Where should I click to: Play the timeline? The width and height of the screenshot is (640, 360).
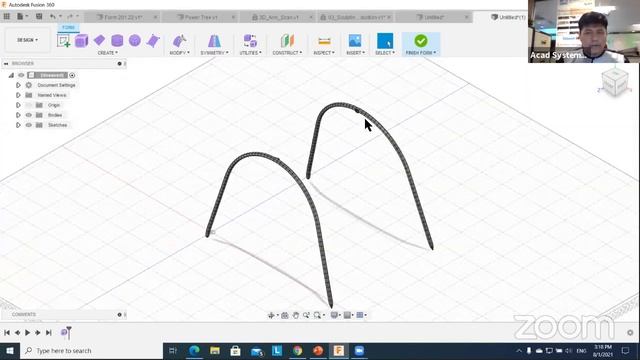(27, 333)
